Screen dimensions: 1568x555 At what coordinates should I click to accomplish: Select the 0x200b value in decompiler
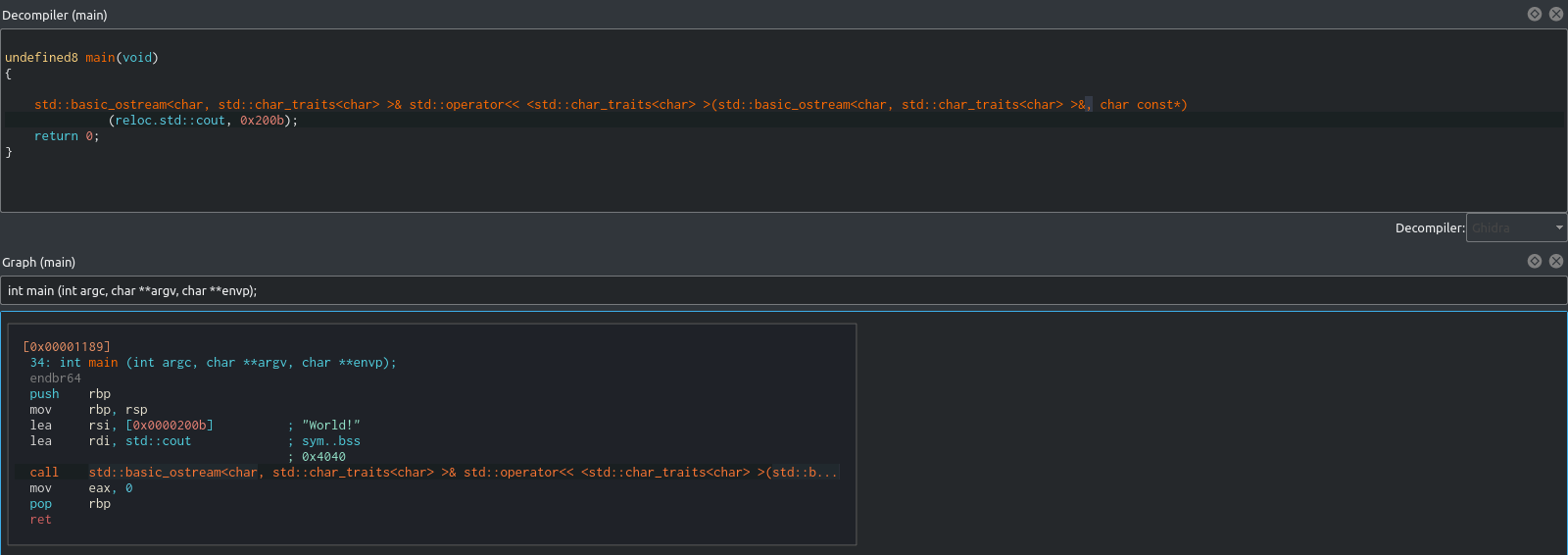coord(262,121)
